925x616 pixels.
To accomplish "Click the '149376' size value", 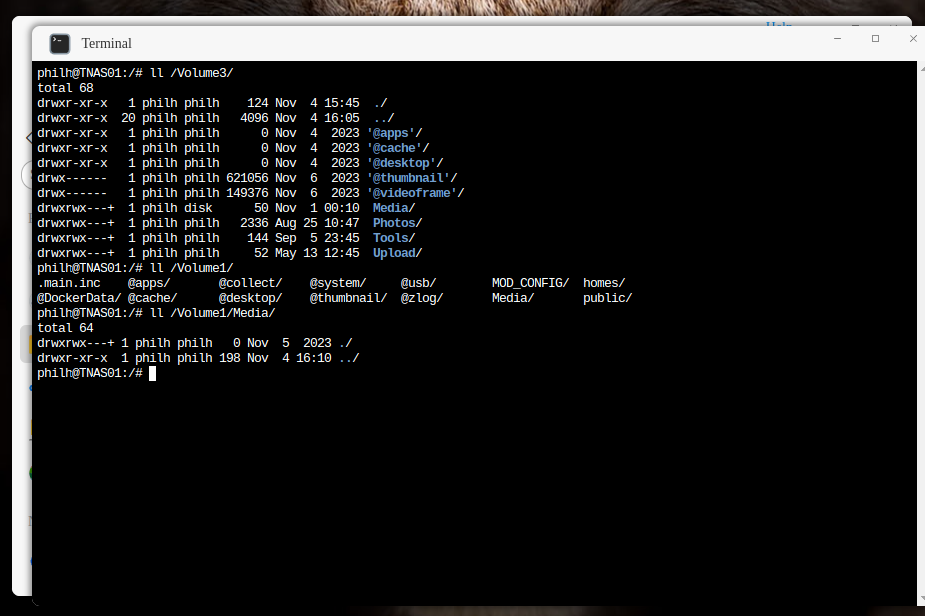I will [247, 193].
